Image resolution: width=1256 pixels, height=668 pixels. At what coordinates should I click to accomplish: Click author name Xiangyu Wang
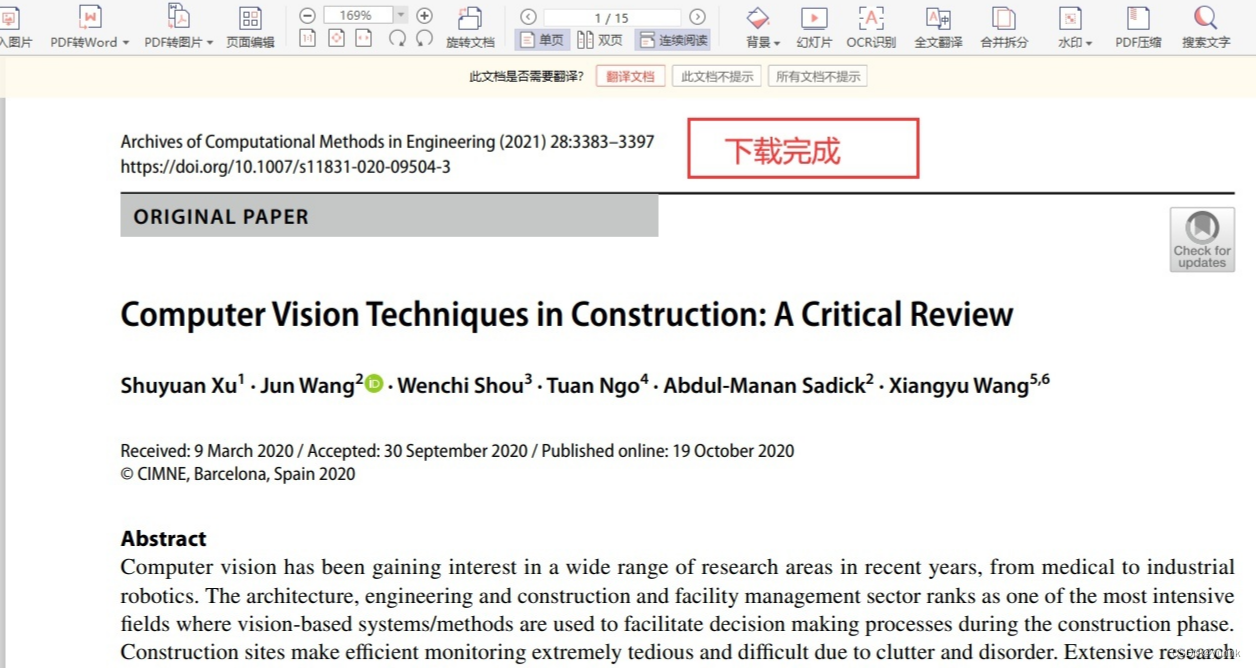958,386
